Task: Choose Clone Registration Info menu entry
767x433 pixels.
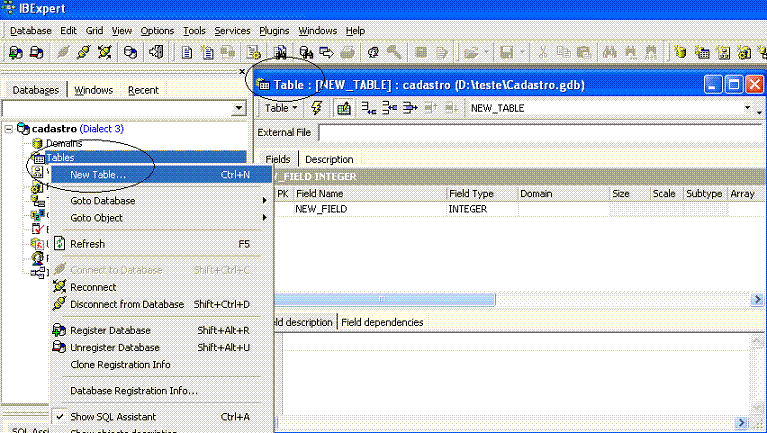Action: point(161,365)
